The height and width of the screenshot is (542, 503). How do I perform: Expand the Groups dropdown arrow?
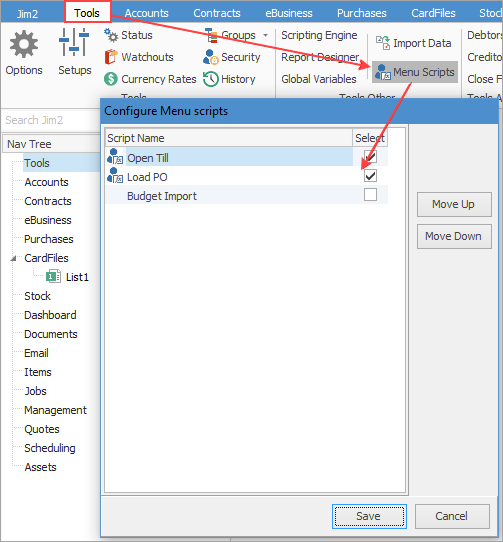tap(265, 35)
